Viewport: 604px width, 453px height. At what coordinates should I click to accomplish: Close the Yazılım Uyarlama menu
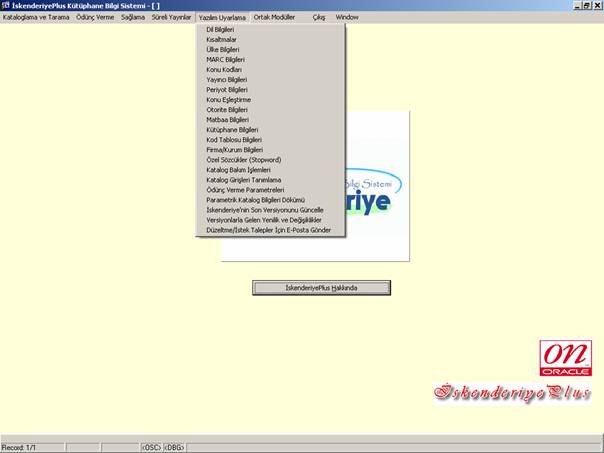click(222, 18)
